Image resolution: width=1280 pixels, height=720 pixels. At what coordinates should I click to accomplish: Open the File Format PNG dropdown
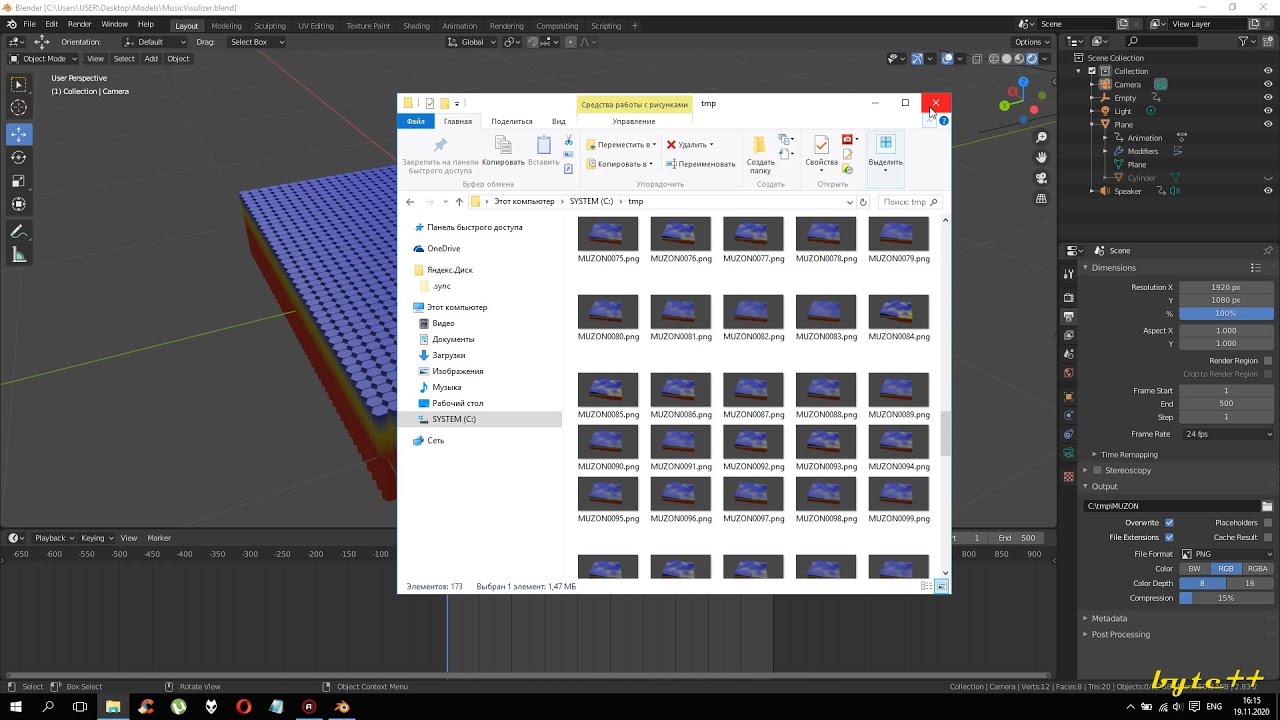[1227, 554]
